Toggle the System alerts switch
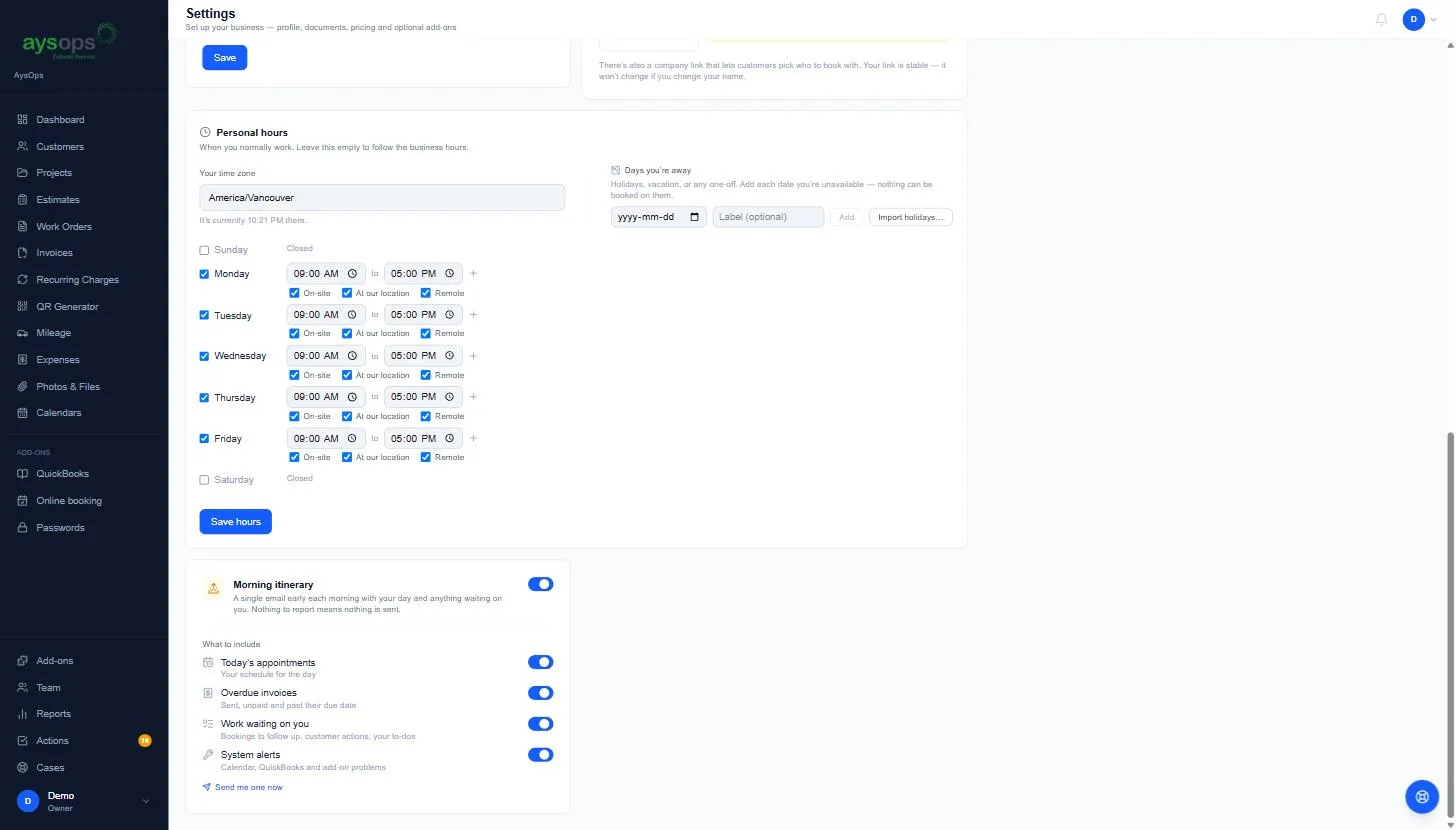Screen dimensions: 1456x830 click(x=540, y=755)
